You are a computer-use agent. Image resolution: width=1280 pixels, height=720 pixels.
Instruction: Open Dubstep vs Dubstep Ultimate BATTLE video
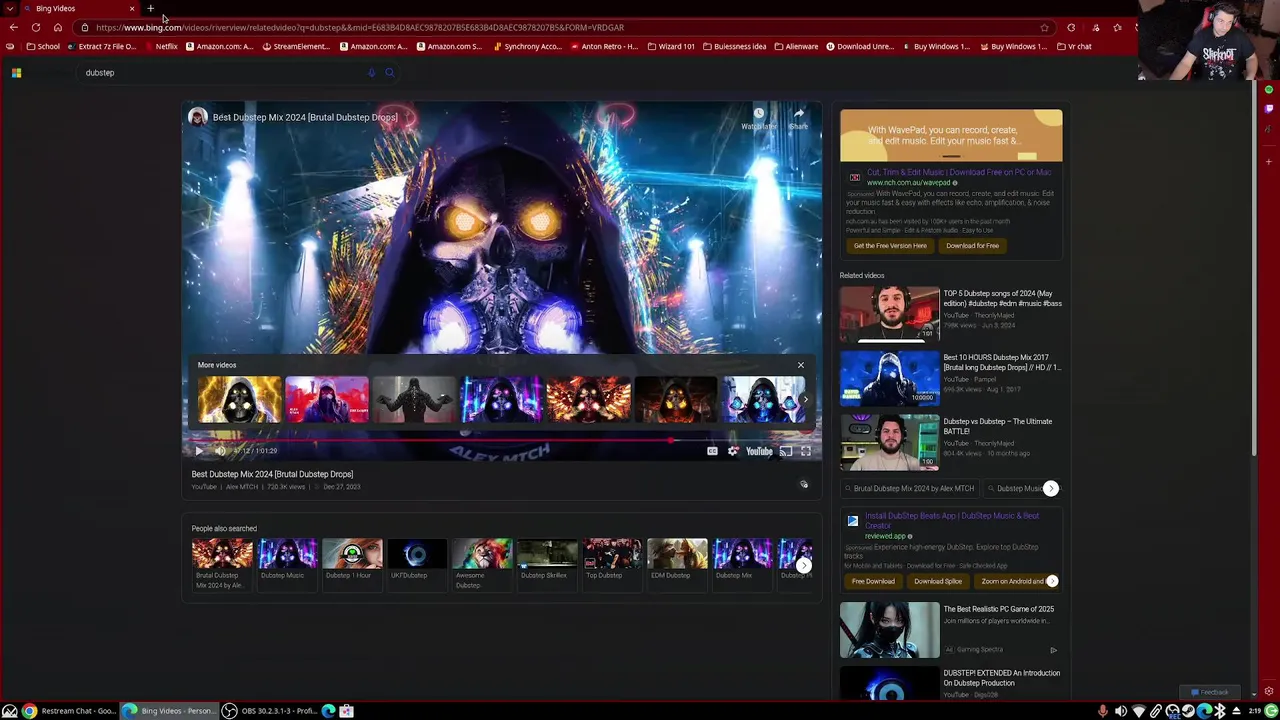tap(951, 442)
